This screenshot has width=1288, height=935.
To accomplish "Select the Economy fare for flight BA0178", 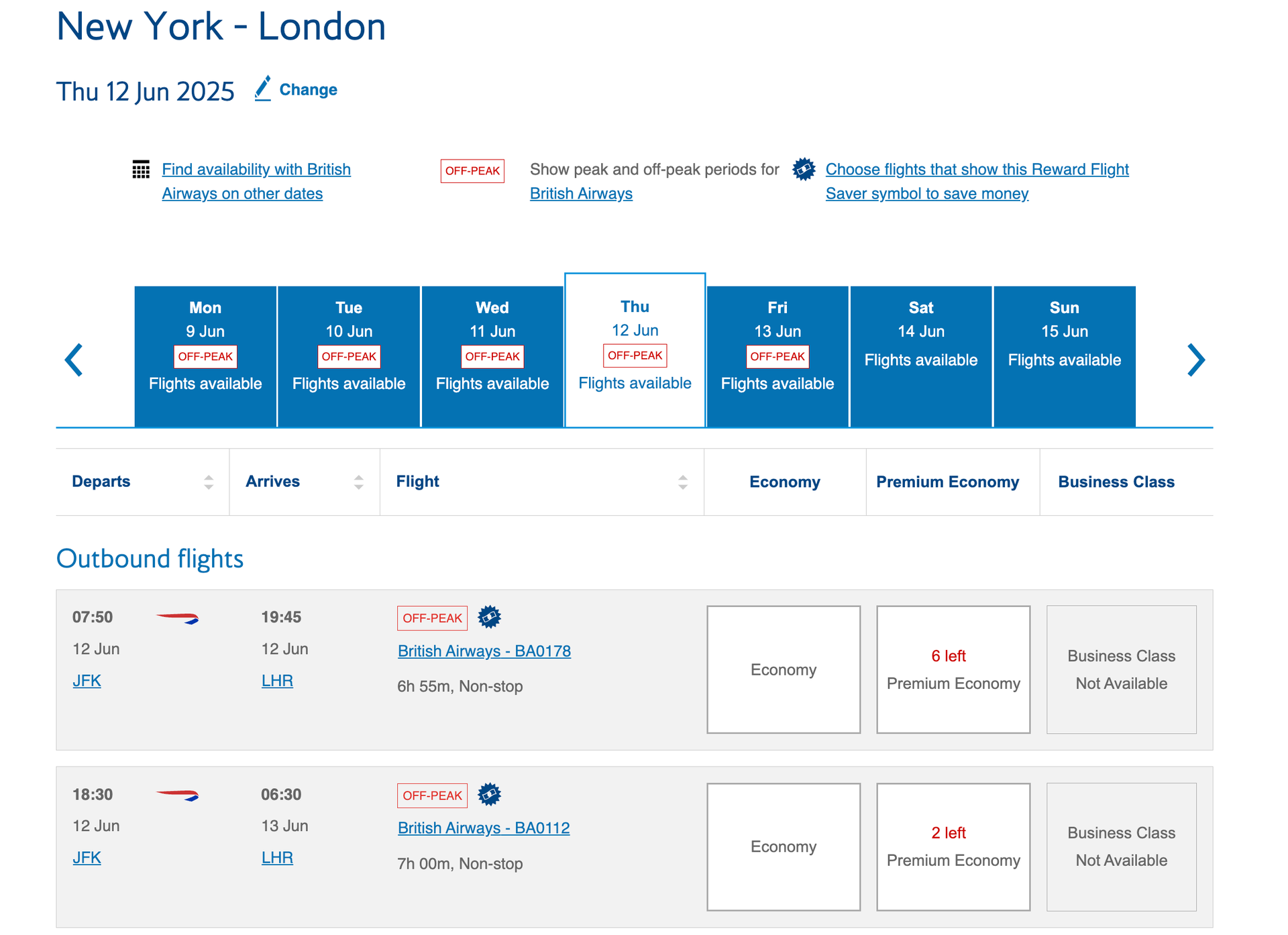I will pyautogui.click(x=783, y=669).
